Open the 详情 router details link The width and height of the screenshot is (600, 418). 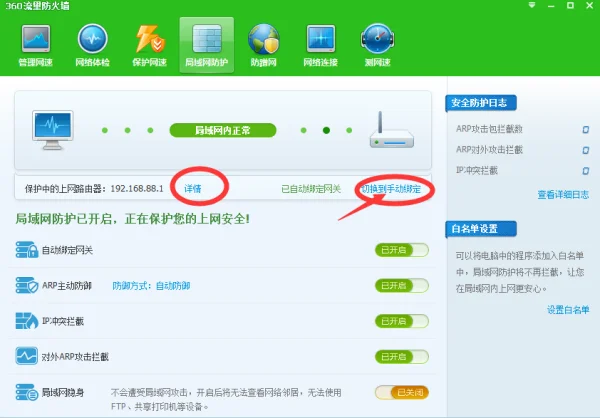tap(193, 189)
